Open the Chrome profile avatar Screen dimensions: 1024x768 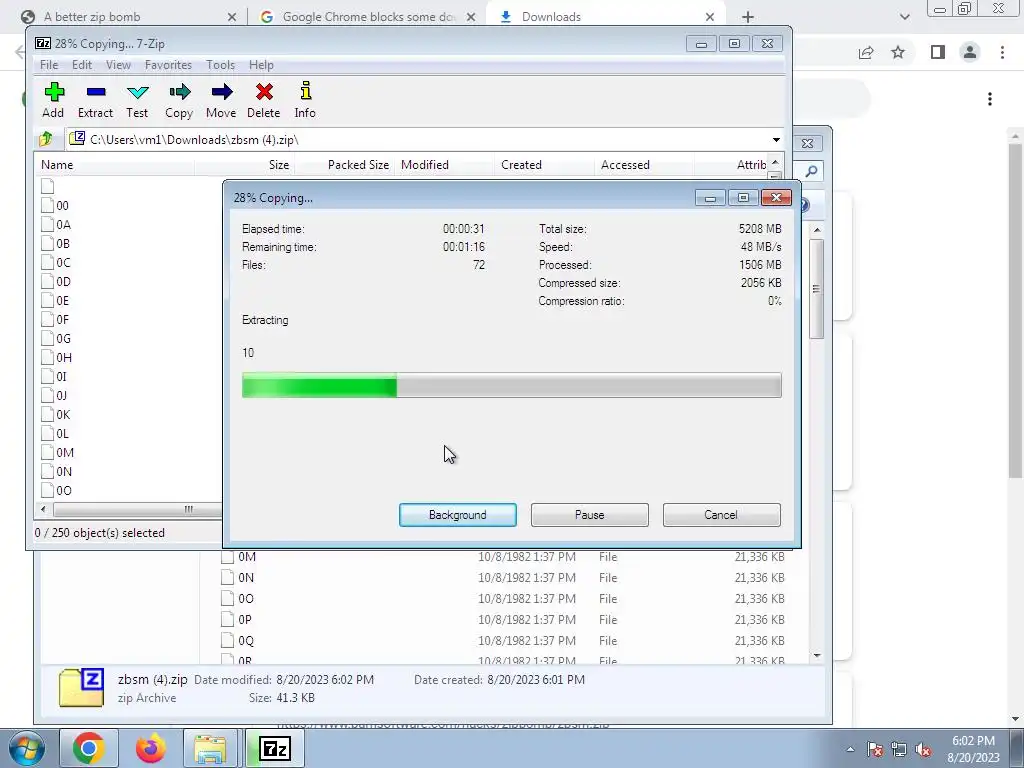pyautogui.click(x=970, y=53)
